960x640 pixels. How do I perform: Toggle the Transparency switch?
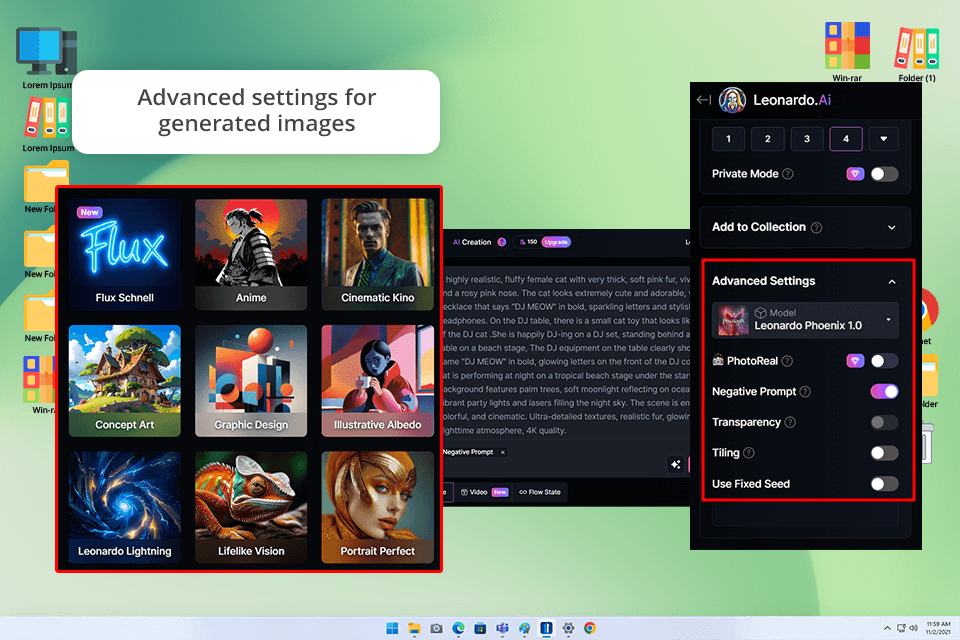(x=884, y=422)
